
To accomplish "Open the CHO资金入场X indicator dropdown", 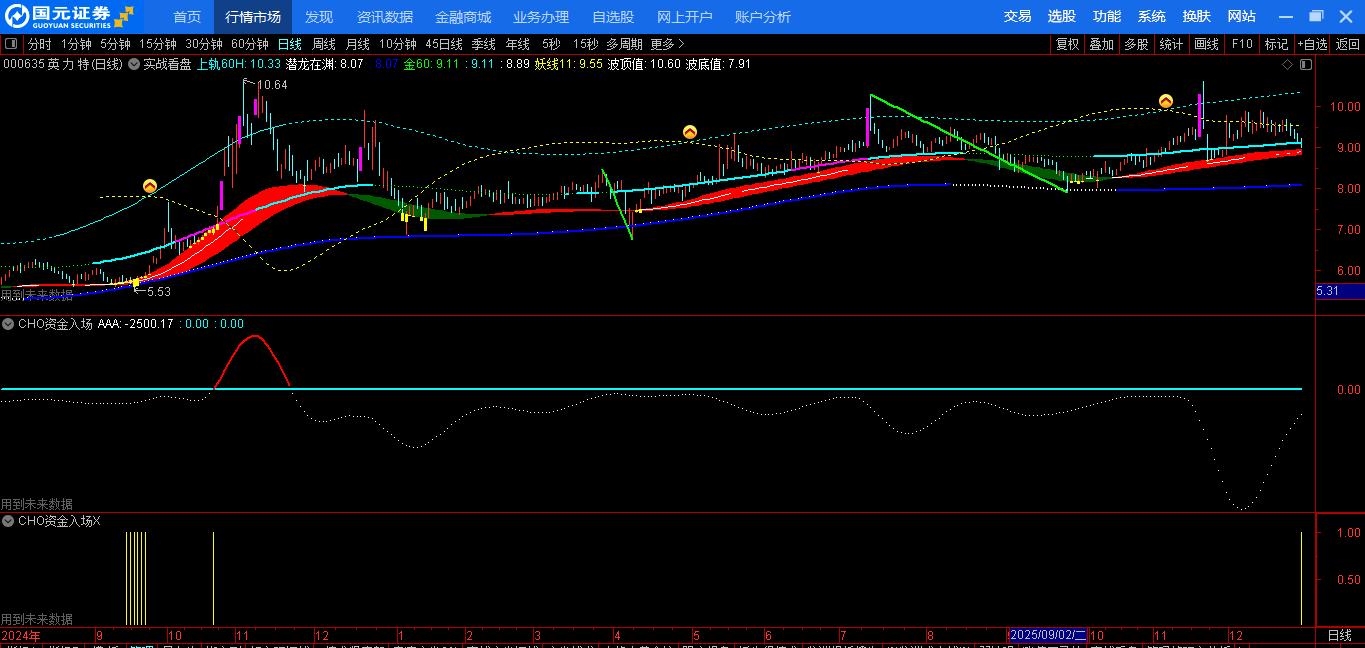I will point(8,521).
